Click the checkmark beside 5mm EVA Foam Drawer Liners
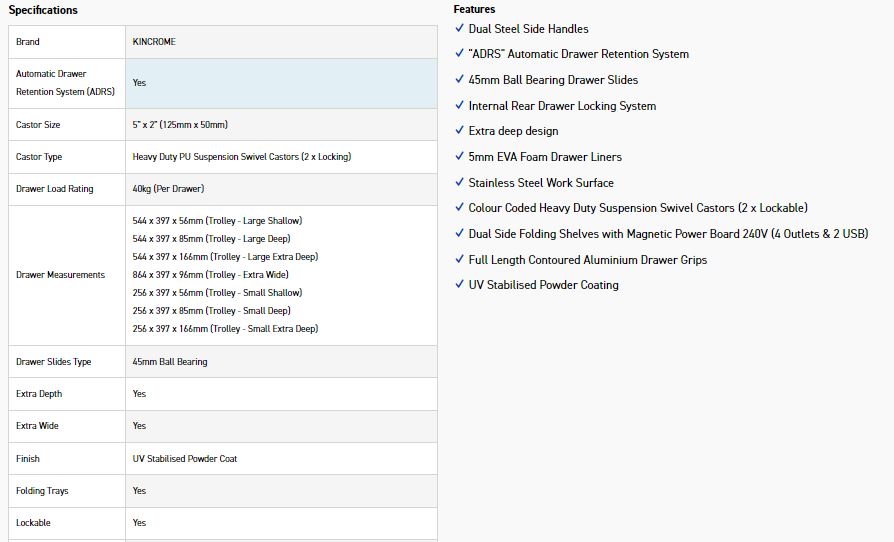This screenshot has width=894, height=542. [459, 157]
